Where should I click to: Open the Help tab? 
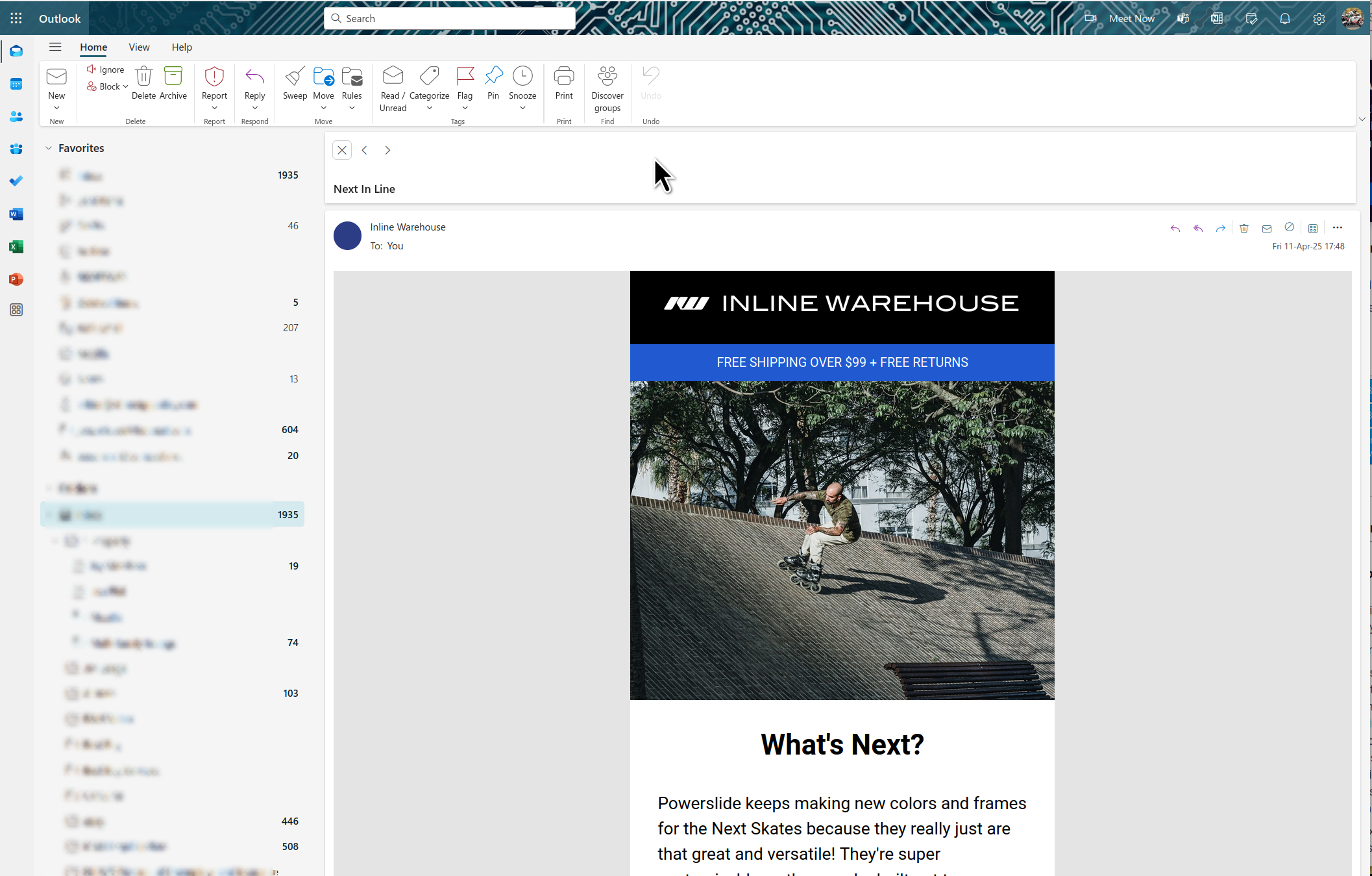(182, 47)
